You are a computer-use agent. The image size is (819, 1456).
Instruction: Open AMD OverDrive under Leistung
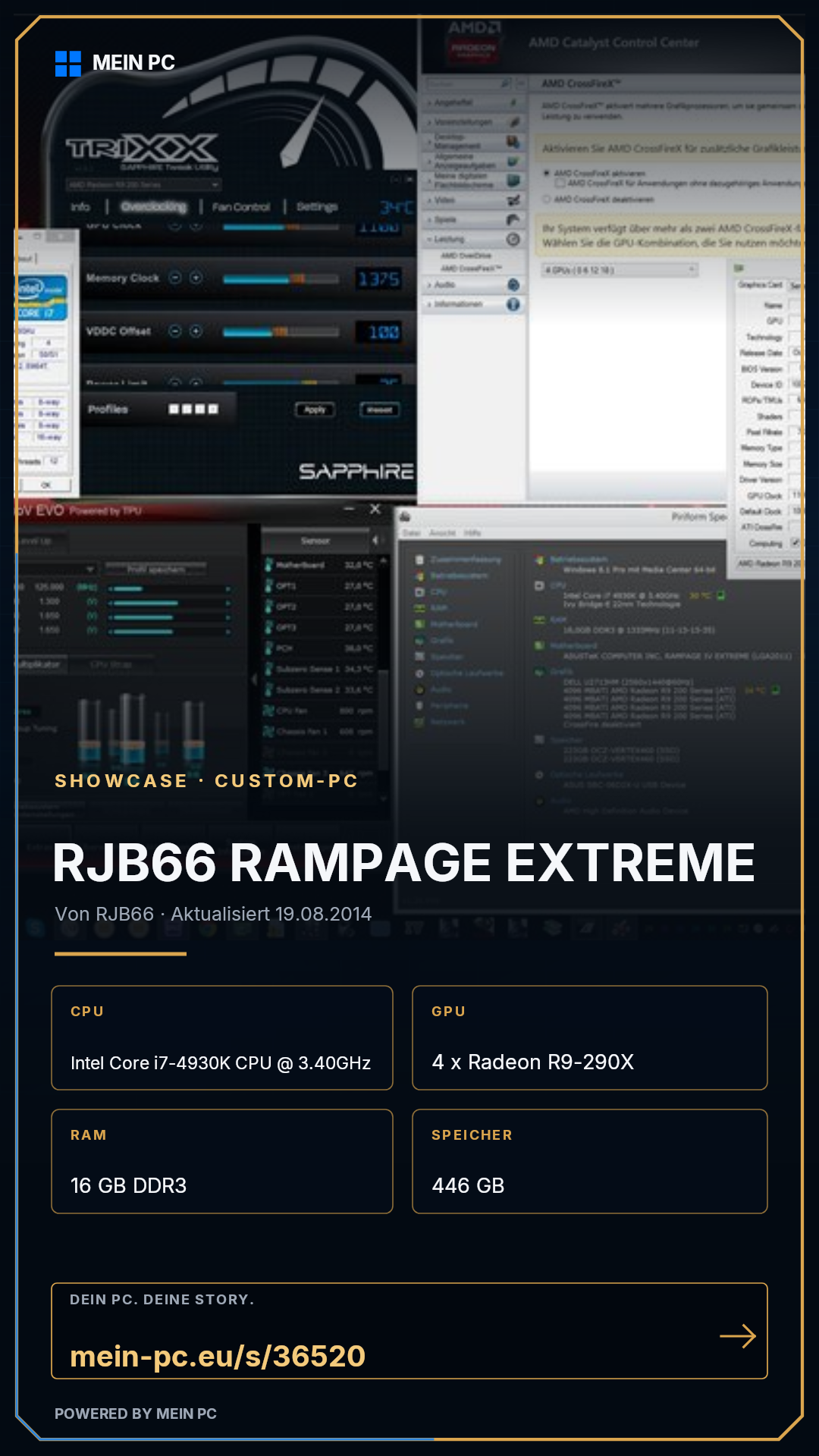tap(466, 256)
